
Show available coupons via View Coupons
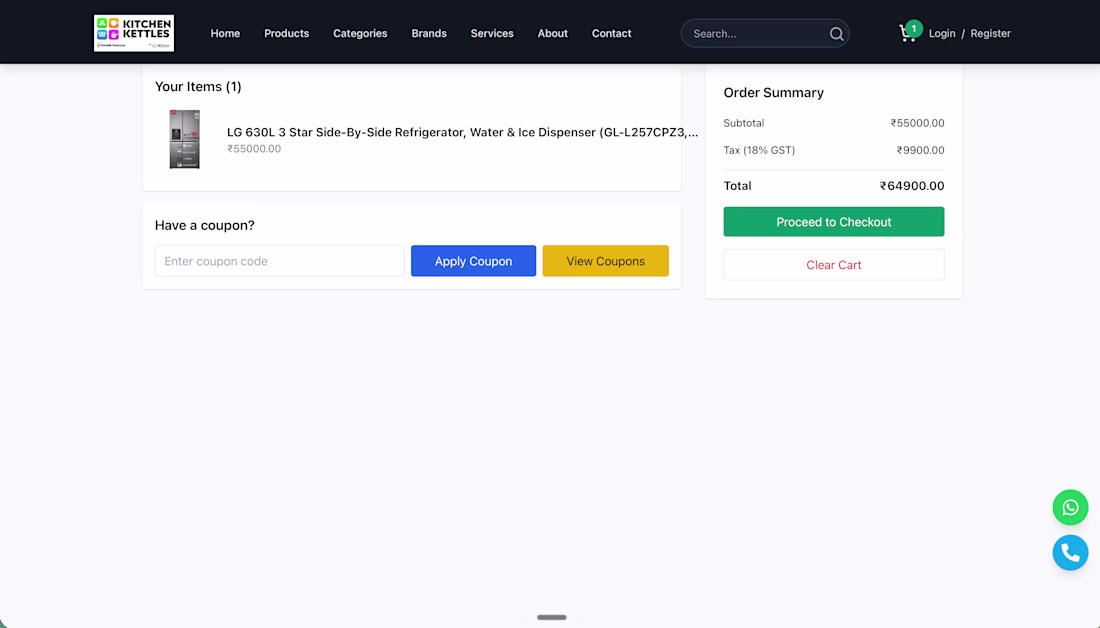click(605, 261)
